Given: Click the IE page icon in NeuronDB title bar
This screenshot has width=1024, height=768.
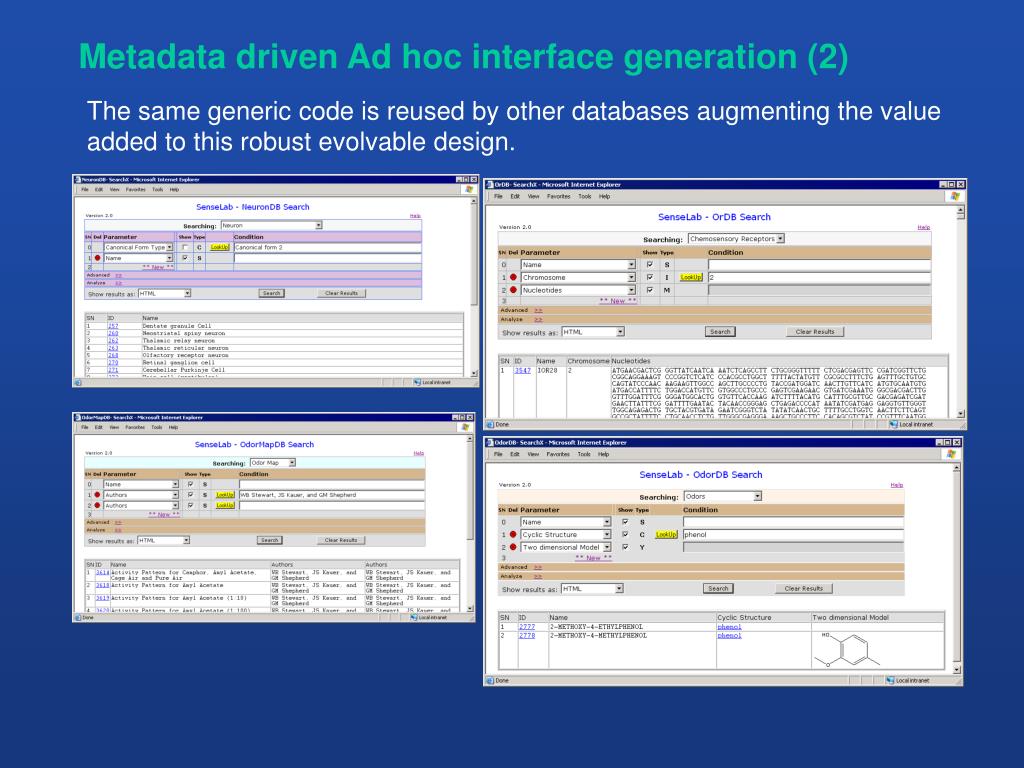Looking at the screenshot, I should (77, 179).
